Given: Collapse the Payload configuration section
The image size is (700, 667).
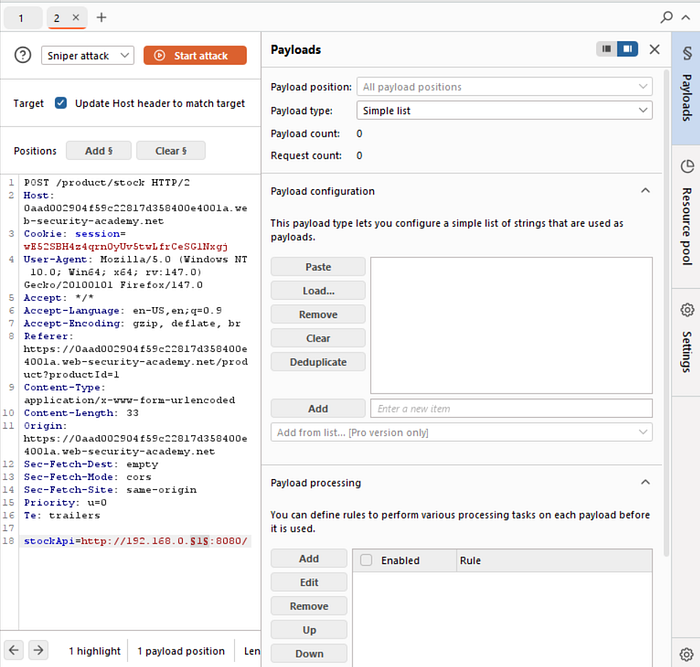Looking at the screenshot, I should pos(645,191).
